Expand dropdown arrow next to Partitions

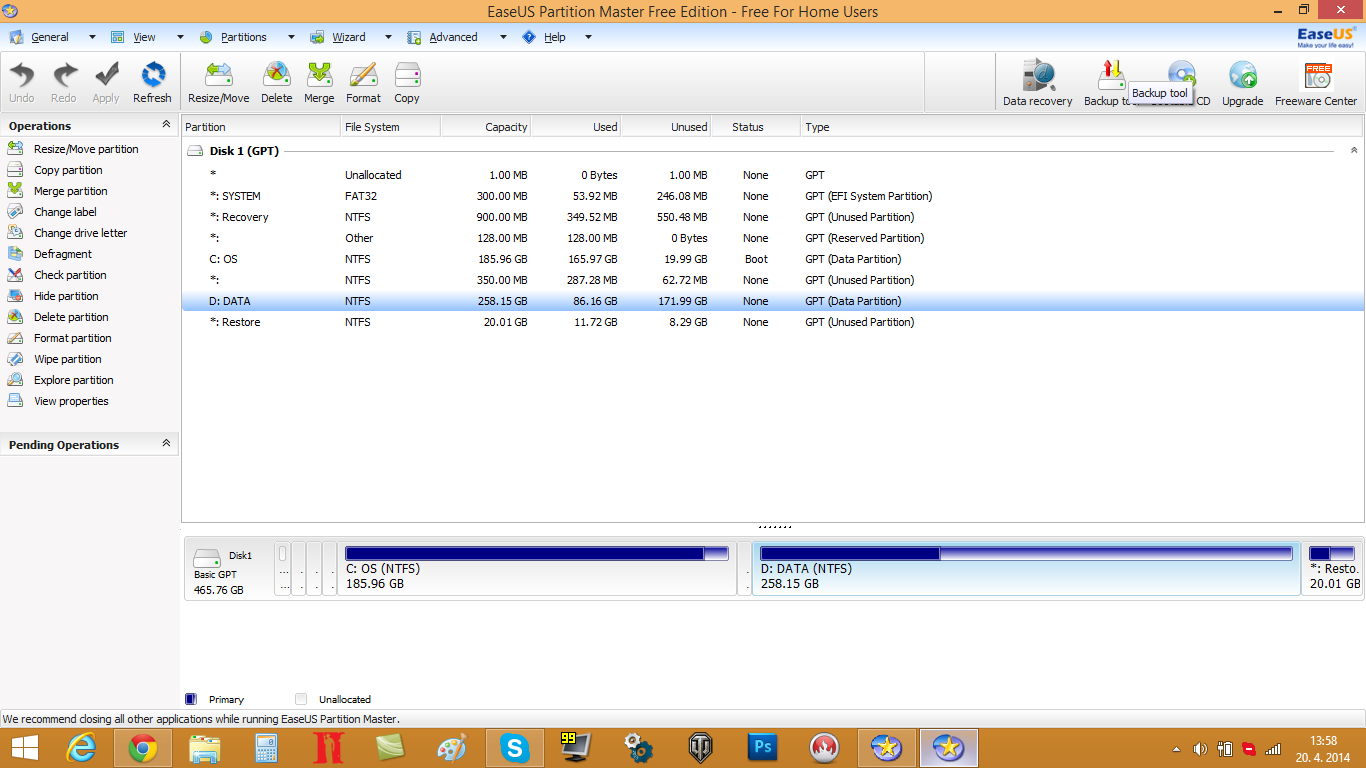click(291, 37)
